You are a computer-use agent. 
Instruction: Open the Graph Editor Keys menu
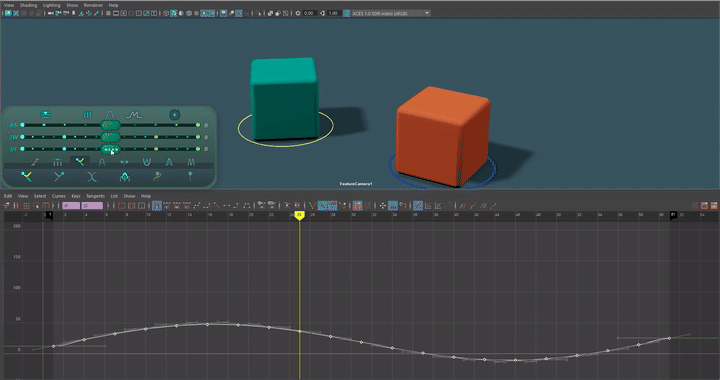(76, 196)
